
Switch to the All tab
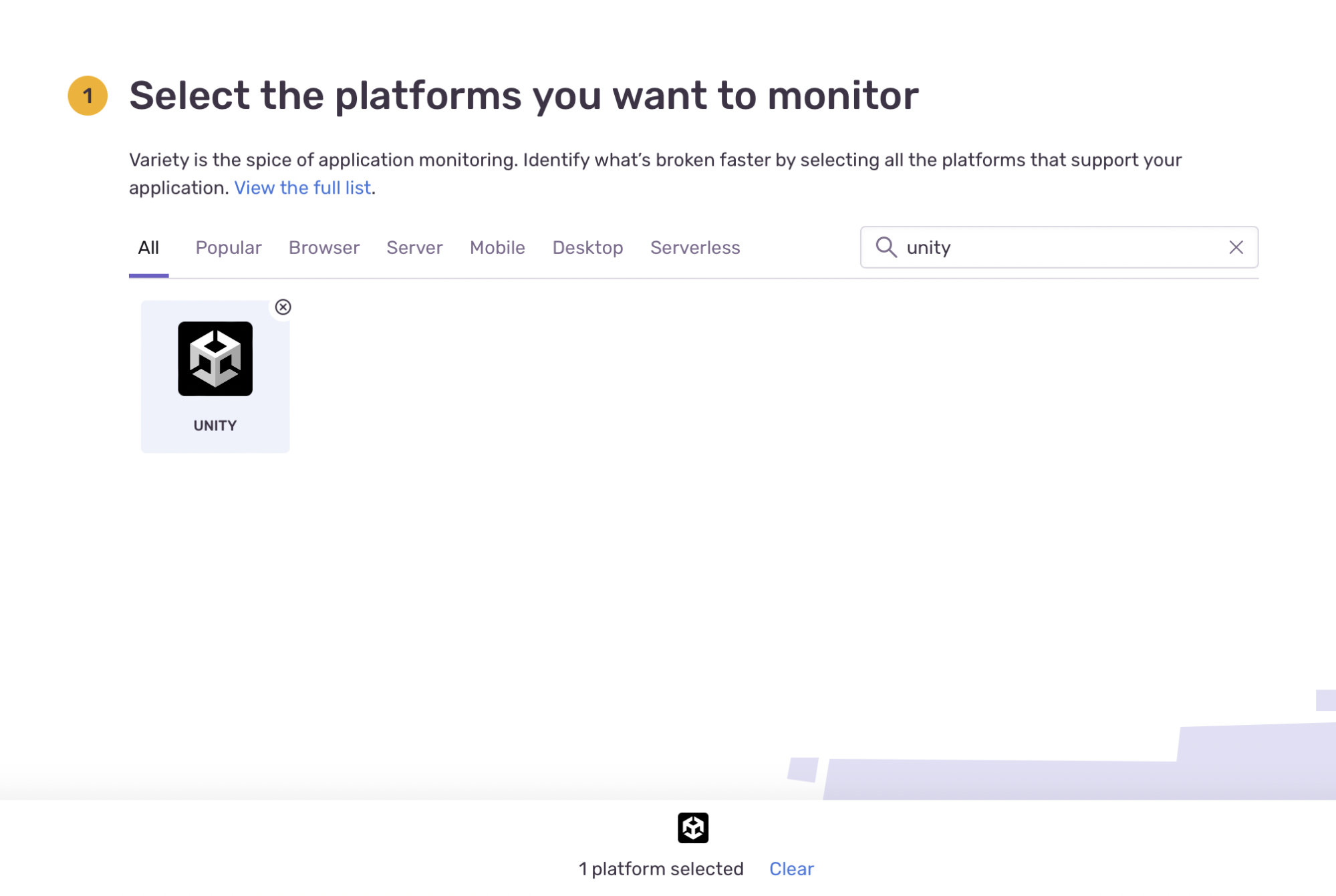tap(148, 248)
